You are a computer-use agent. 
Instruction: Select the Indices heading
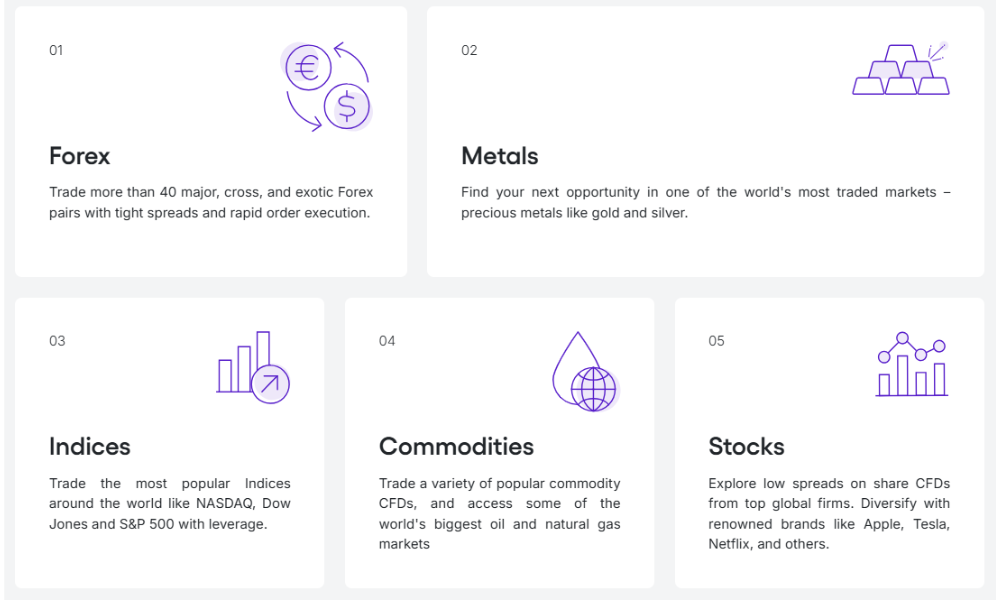point(90,446)
